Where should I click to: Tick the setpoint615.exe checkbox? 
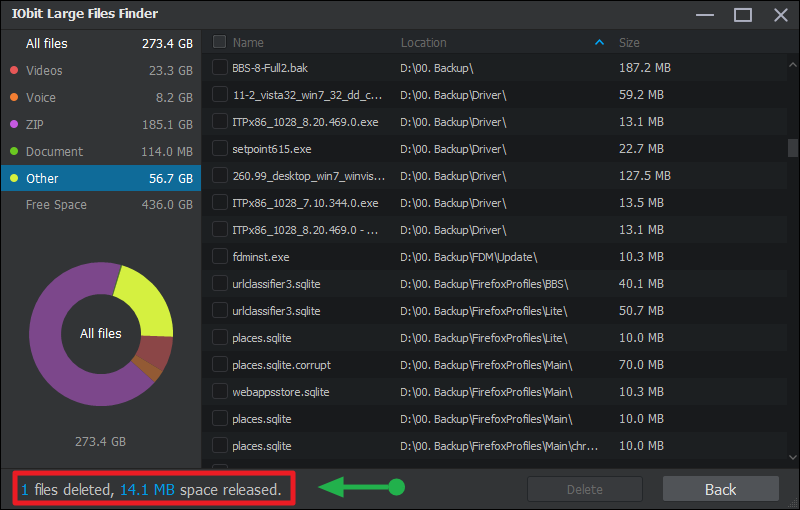220,148
